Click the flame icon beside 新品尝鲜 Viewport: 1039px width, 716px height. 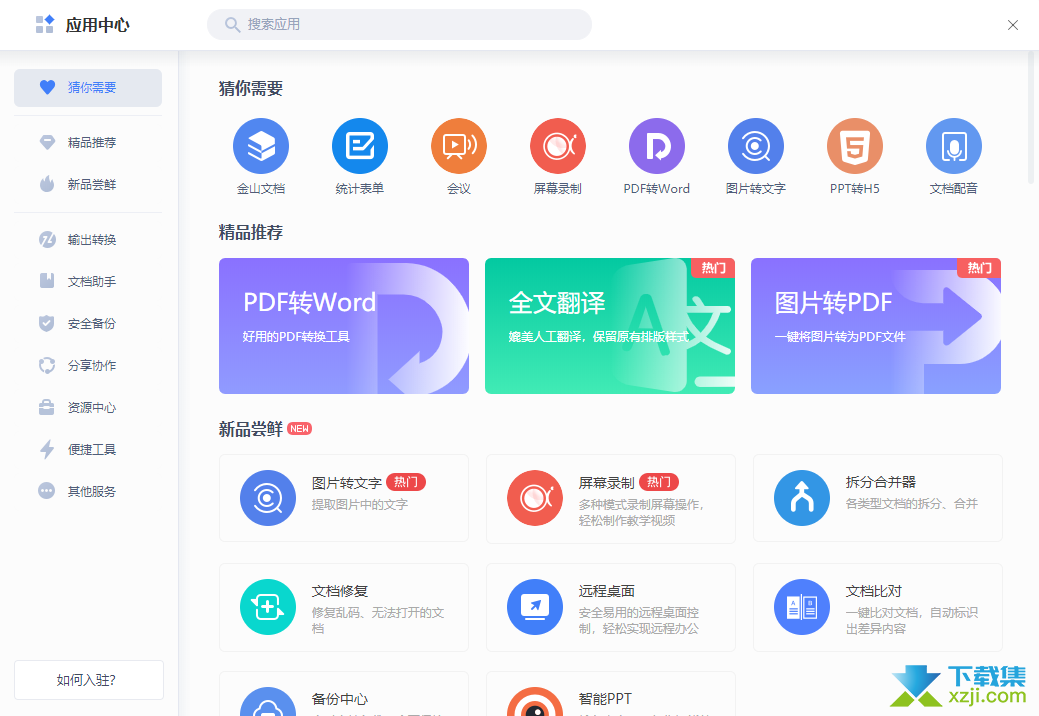47,183
